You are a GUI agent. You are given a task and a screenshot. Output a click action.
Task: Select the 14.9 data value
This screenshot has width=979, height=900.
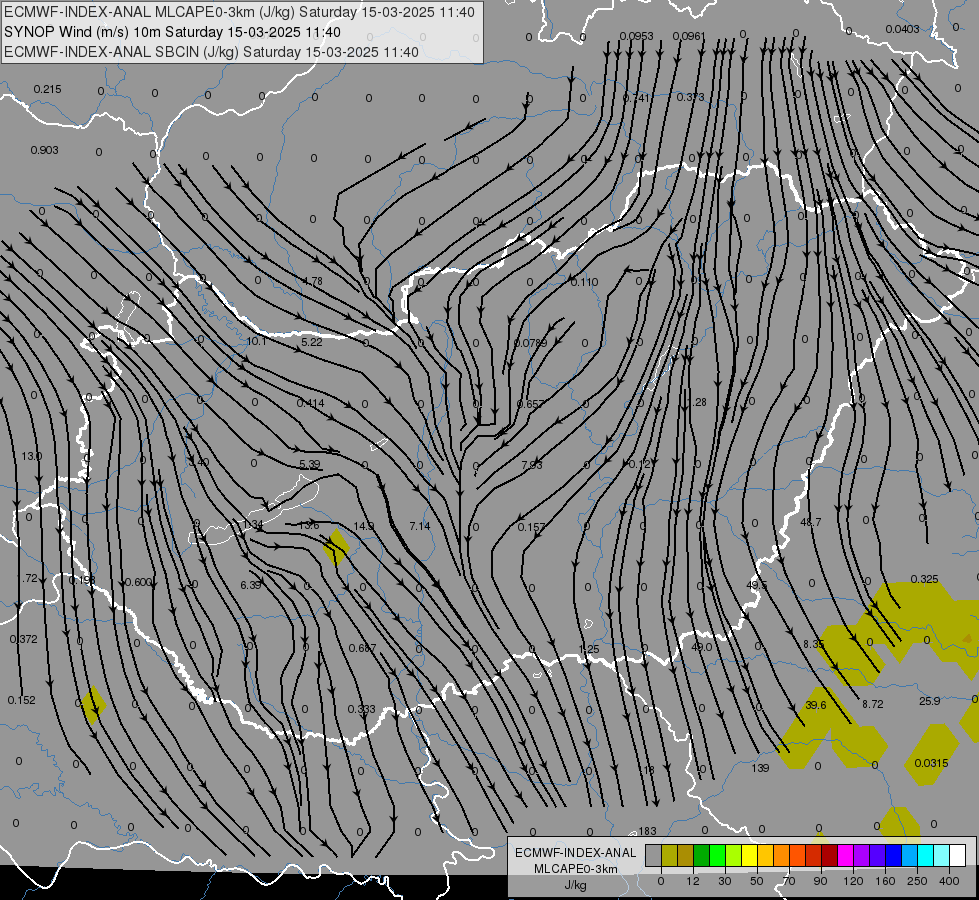tap(363, 527)
